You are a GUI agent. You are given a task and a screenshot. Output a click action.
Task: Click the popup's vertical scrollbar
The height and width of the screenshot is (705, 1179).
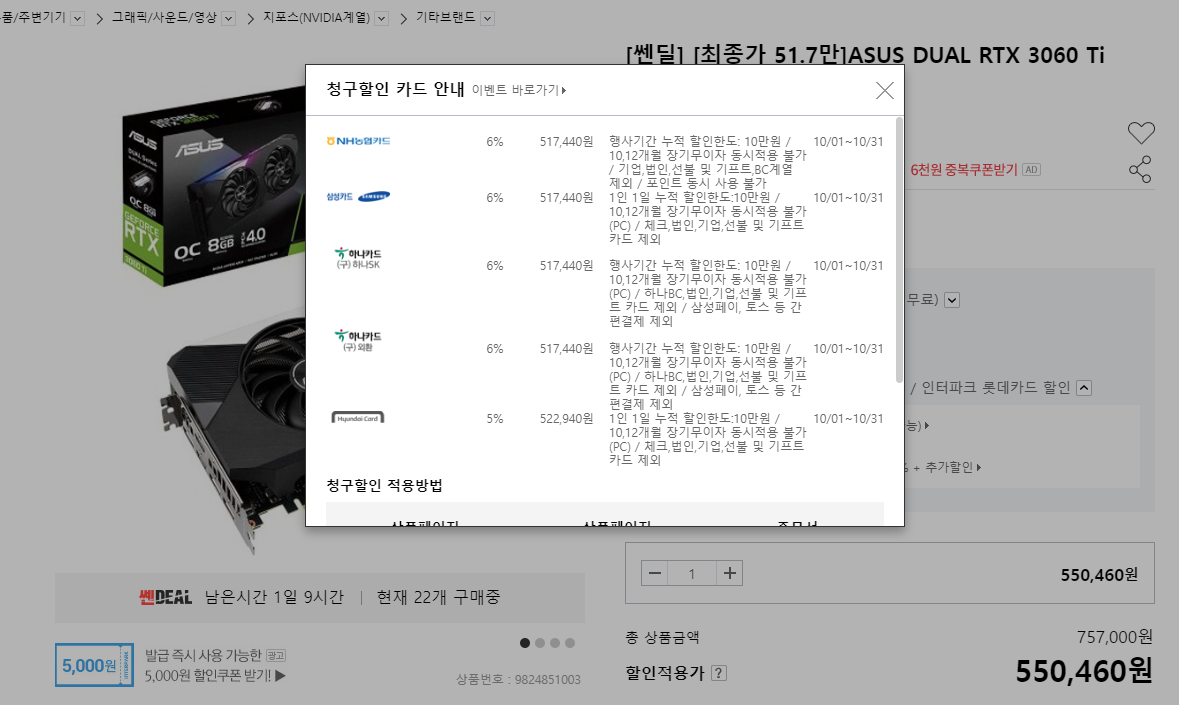(899, 250)
